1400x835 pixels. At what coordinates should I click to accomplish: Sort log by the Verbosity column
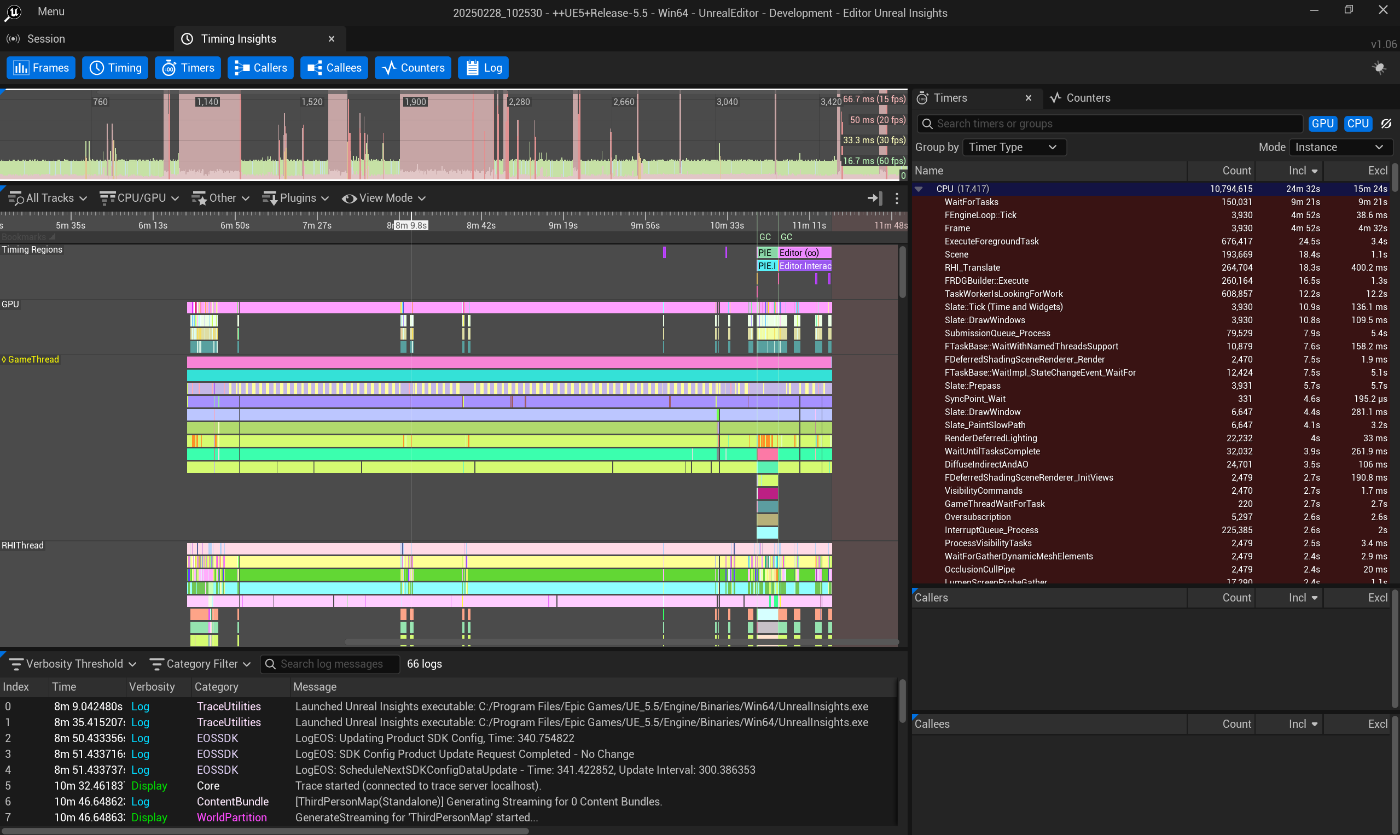[157, 687]
